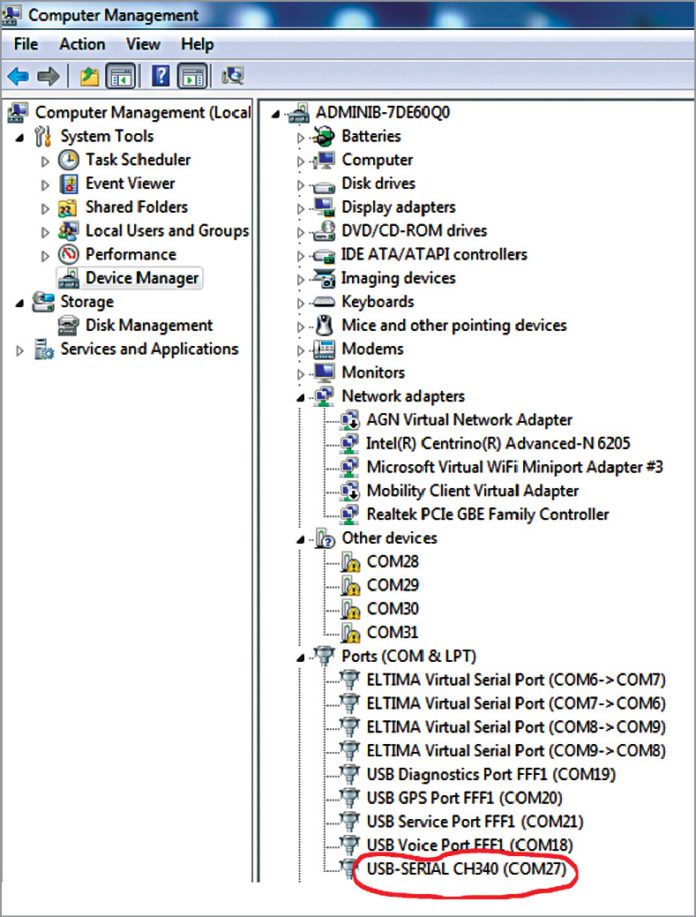
Task: Collapse the Network adapters category
Action: [301, 397]
